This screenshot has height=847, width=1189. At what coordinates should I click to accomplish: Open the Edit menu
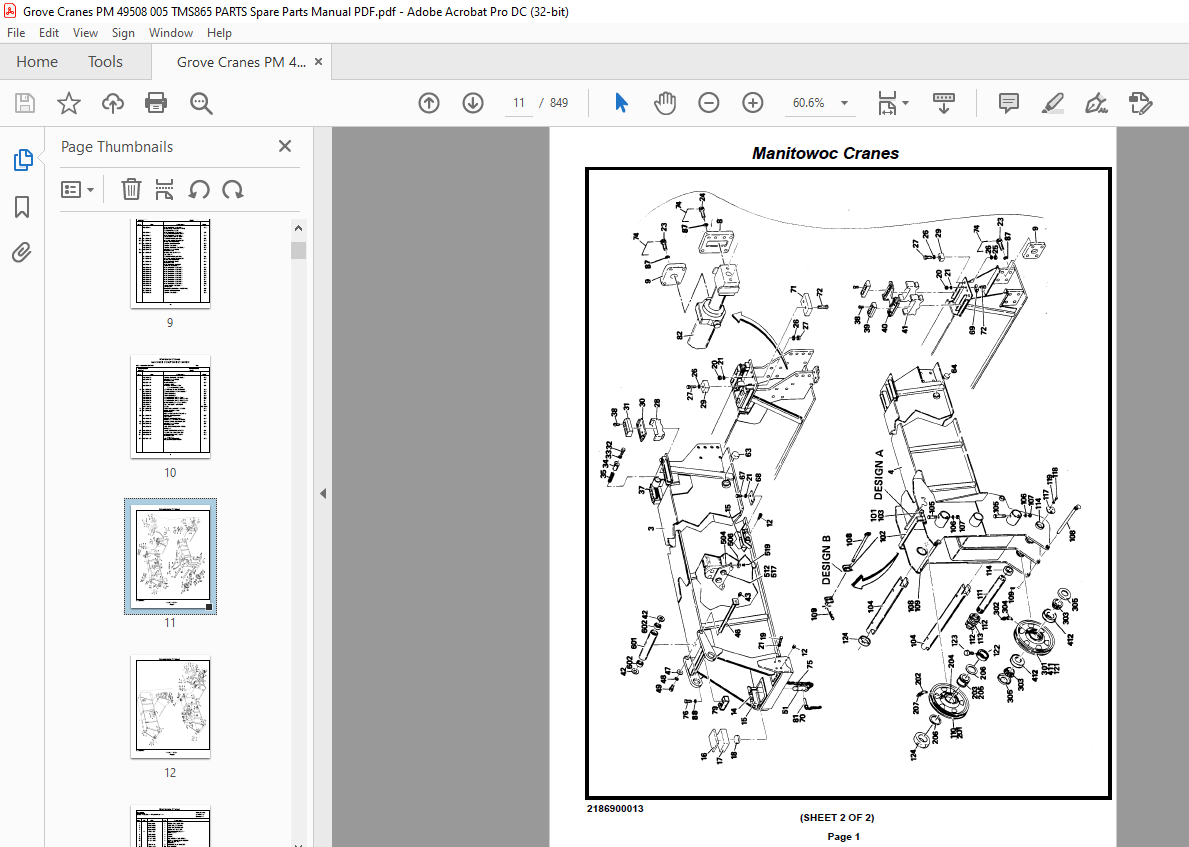pyautogui.click(x=49, y=33)
